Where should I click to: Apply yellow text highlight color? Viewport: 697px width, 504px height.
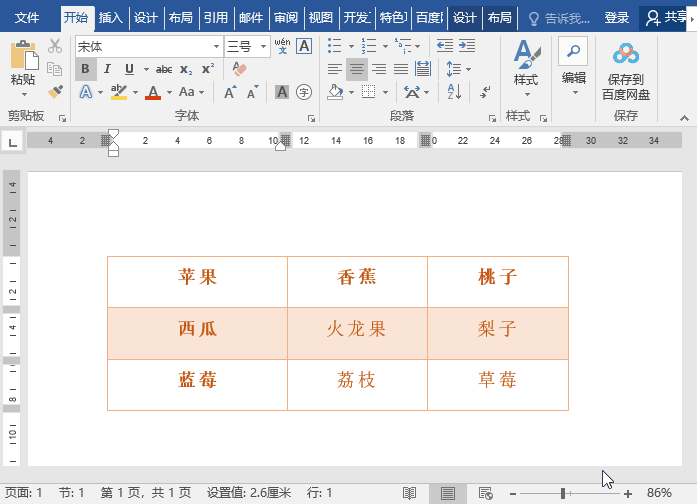[119, 92]
